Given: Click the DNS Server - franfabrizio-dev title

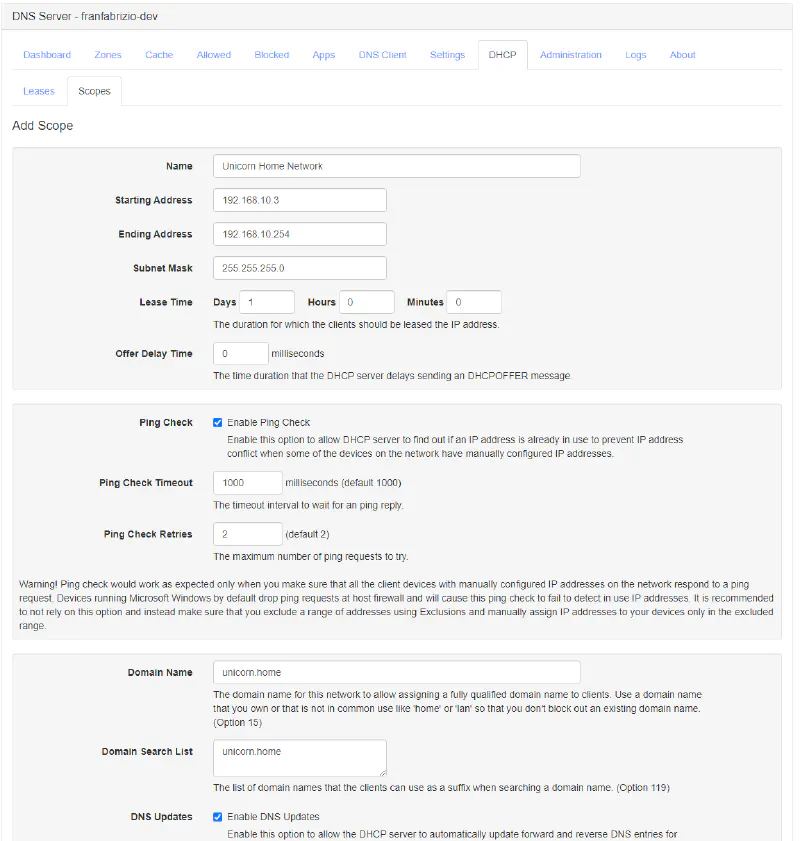Looking at the screenshot, I should pyautogui.click(x=85, y=17).
